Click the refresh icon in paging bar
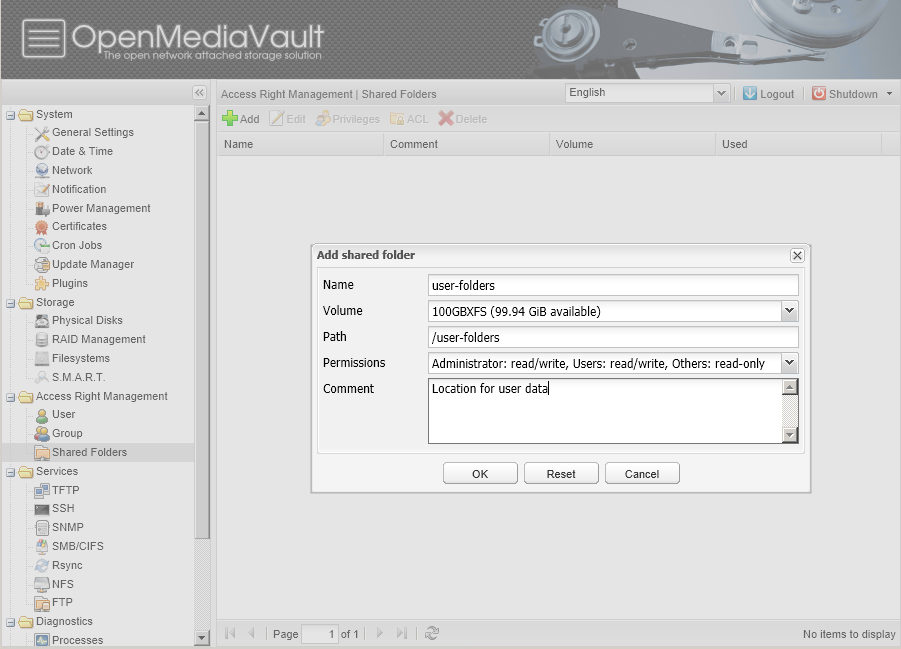 point(432,633)
